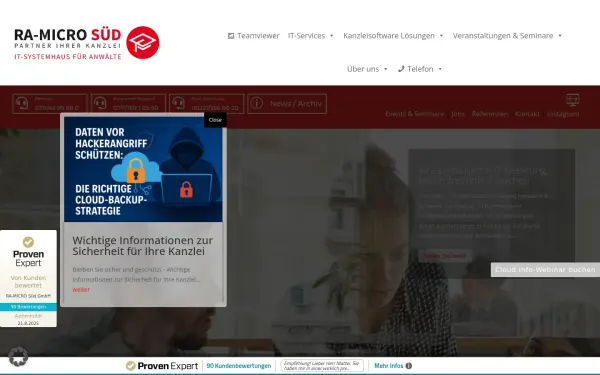Click the News / Archiv button
The width and height of the screenshot is (600, 375).
click(287, 104)
